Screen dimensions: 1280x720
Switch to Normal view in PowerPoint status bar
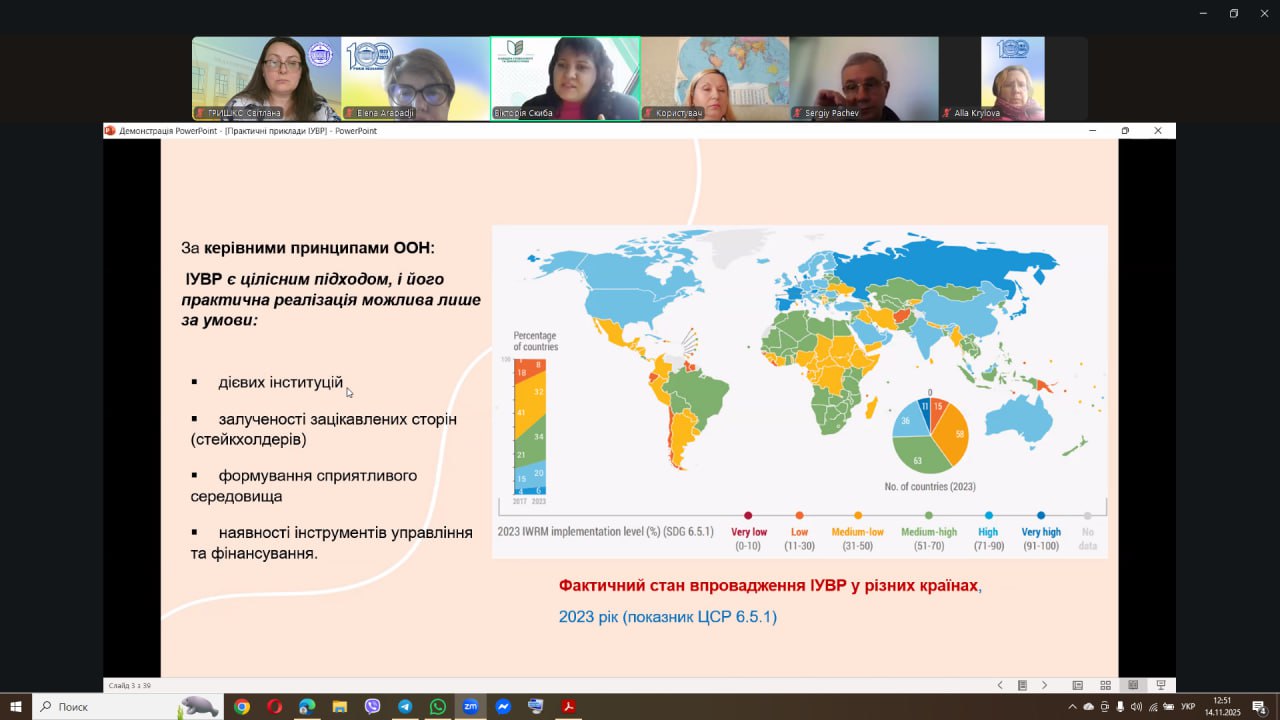point(1077,685)
